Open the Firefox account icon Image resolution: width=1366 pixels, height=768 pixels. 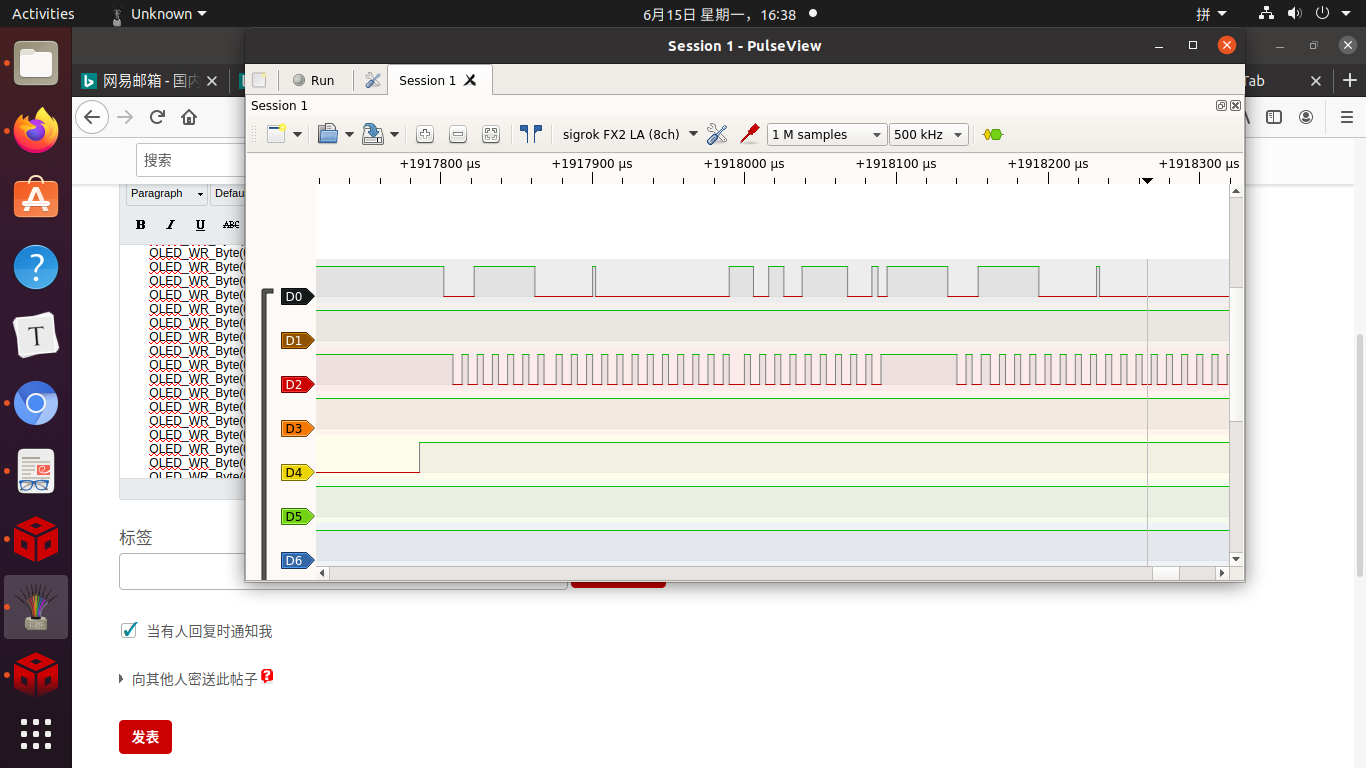click(x=1306, y=117)
